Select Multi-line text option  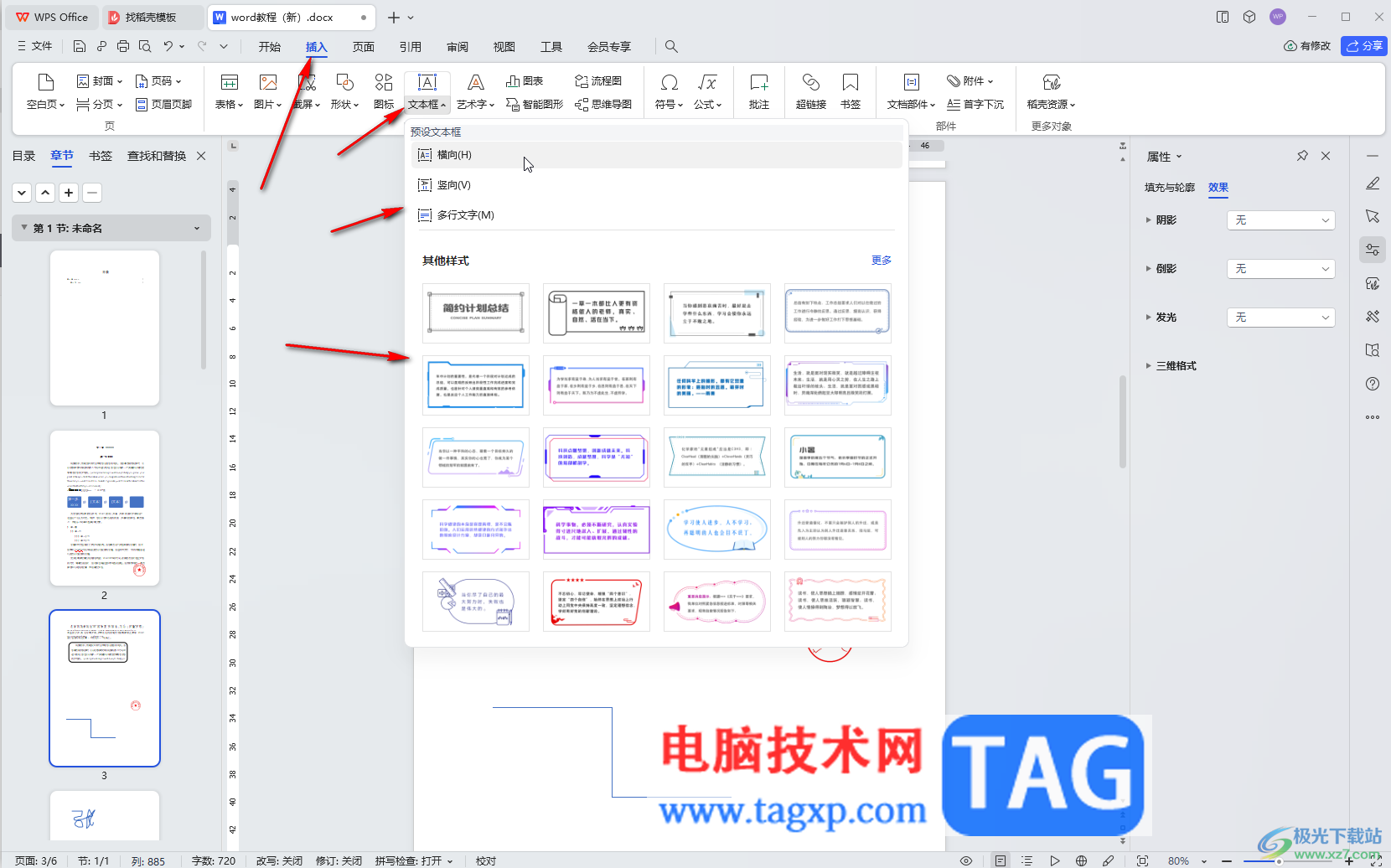[x=658, y=215]
